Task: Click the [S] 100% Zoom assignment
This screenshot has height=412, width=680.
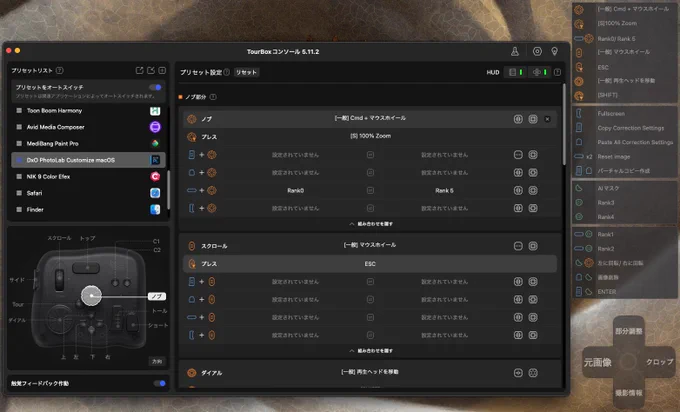Action: [x=370, y=136]
